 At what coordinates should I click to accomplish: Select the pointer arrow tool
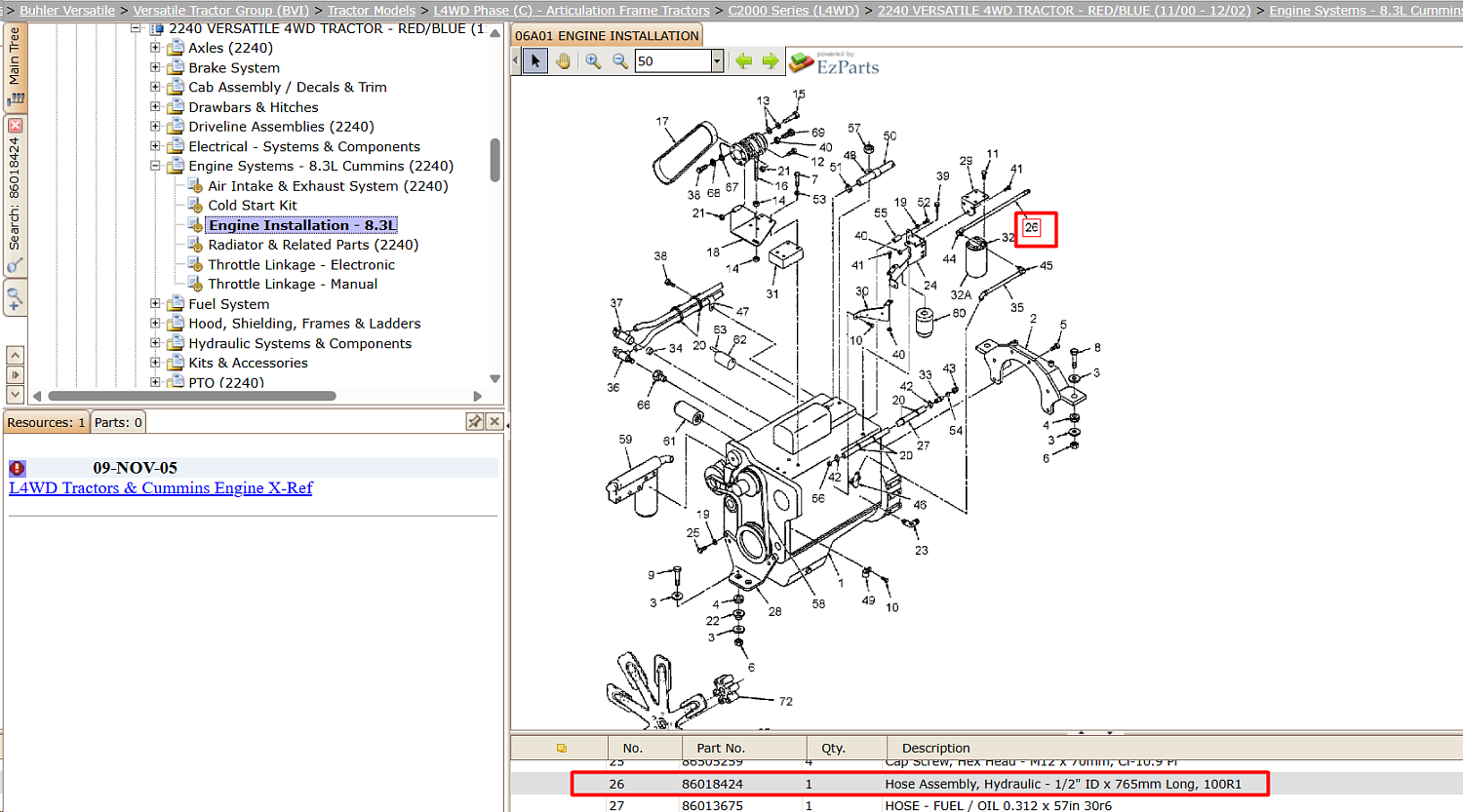[x=535, y=61]
